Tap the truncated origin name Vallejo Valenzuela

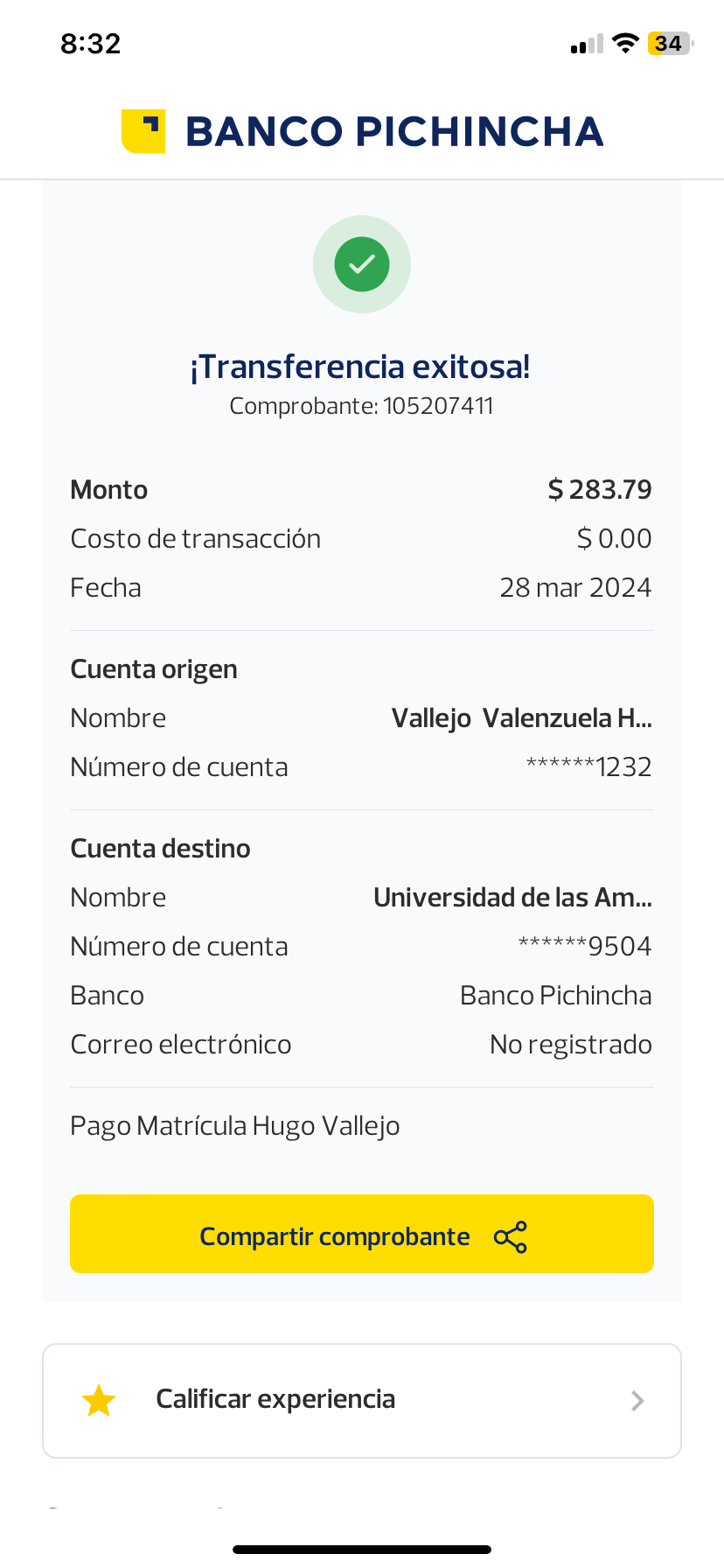pos(521,718)
